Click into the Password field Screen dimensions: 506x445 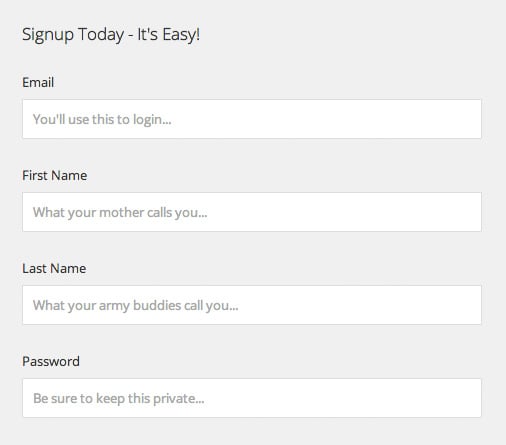click(x=252, y=398)
